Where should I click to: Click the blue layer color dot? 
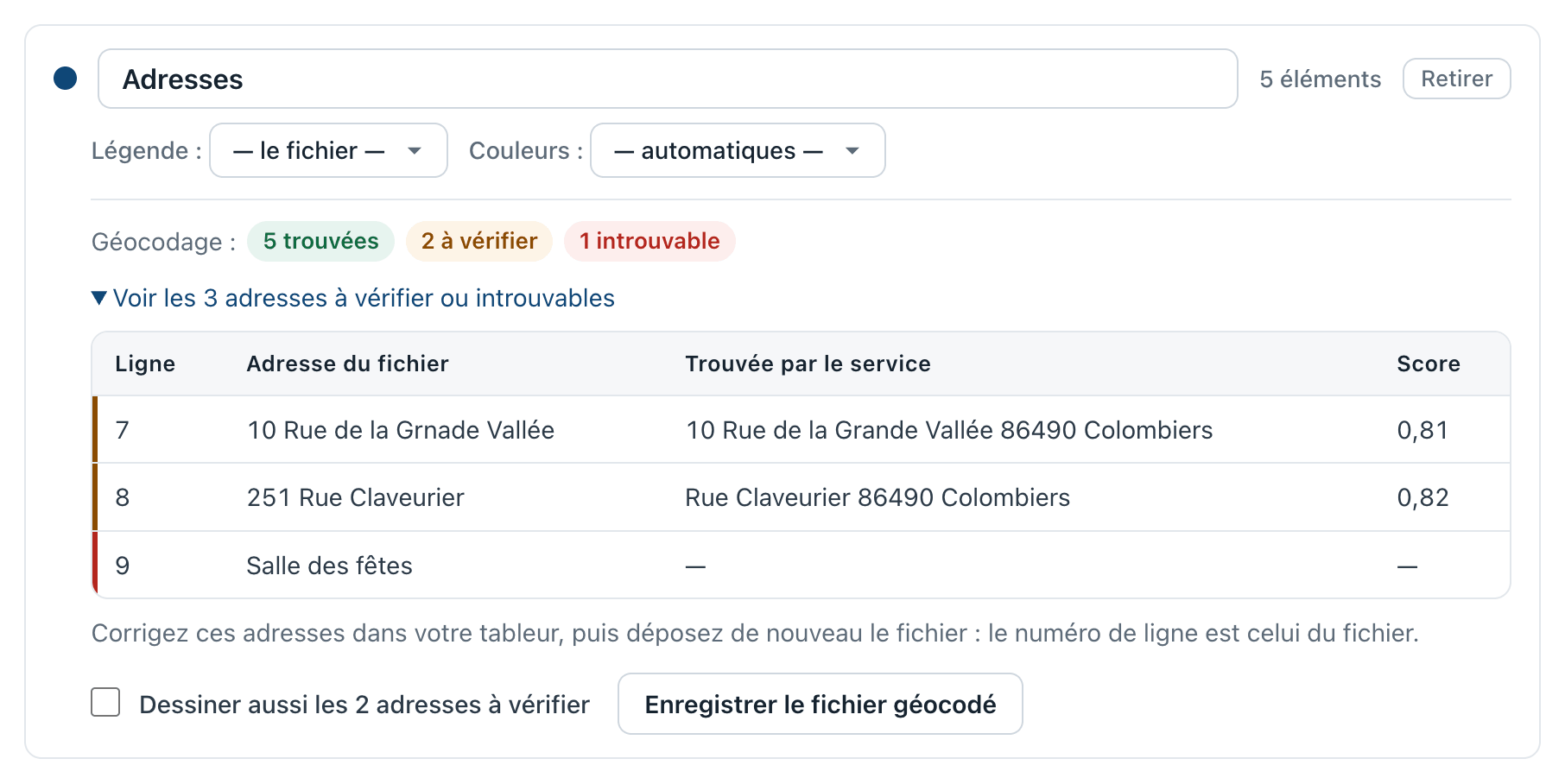click(x=66, y=79)
